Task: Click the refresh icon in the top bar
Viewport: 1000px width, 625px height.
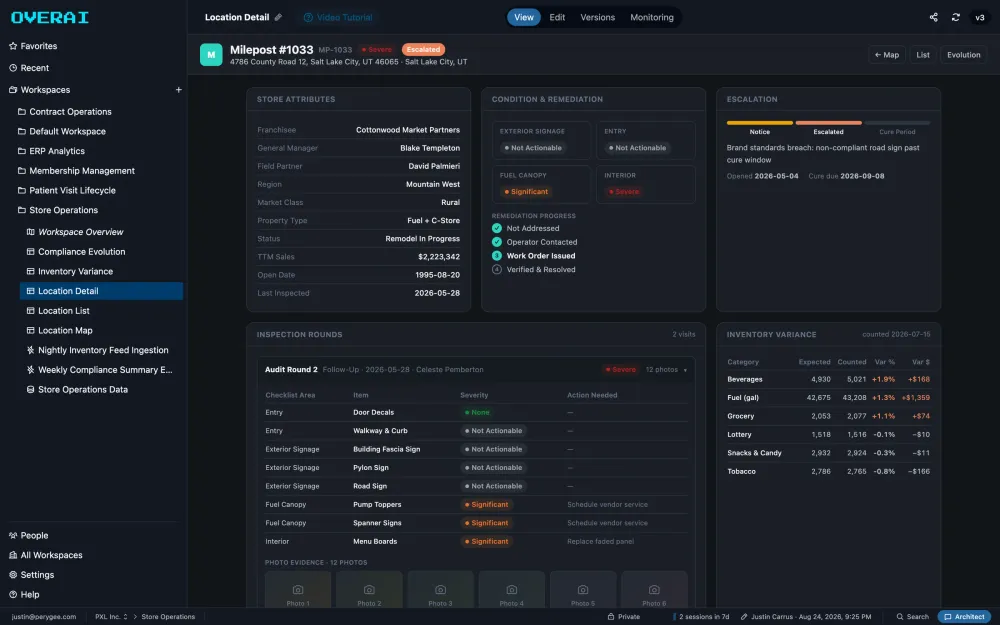Action: (x=955, y=17)
